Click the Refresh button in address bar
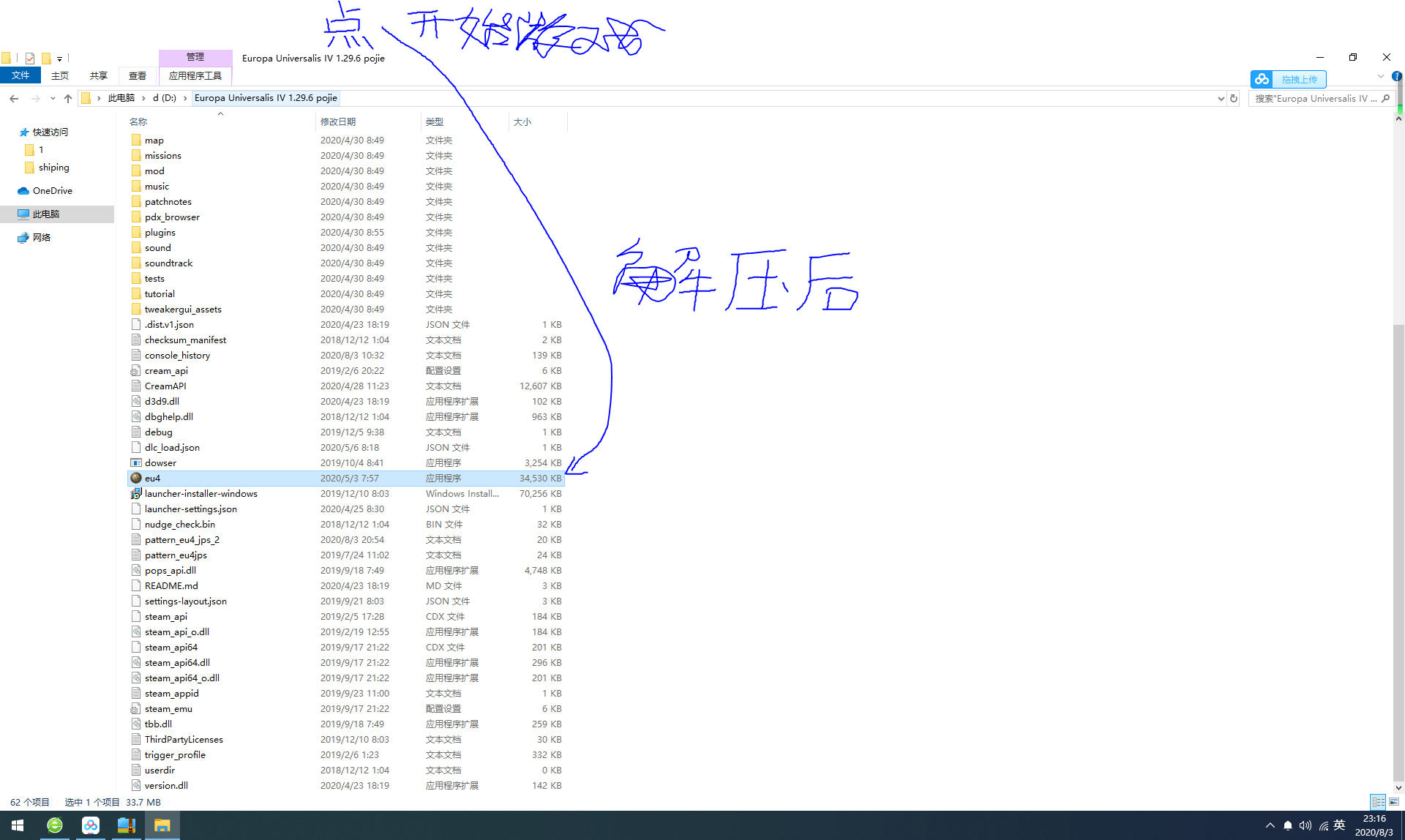1405x840 pixels. [1234, 98]
